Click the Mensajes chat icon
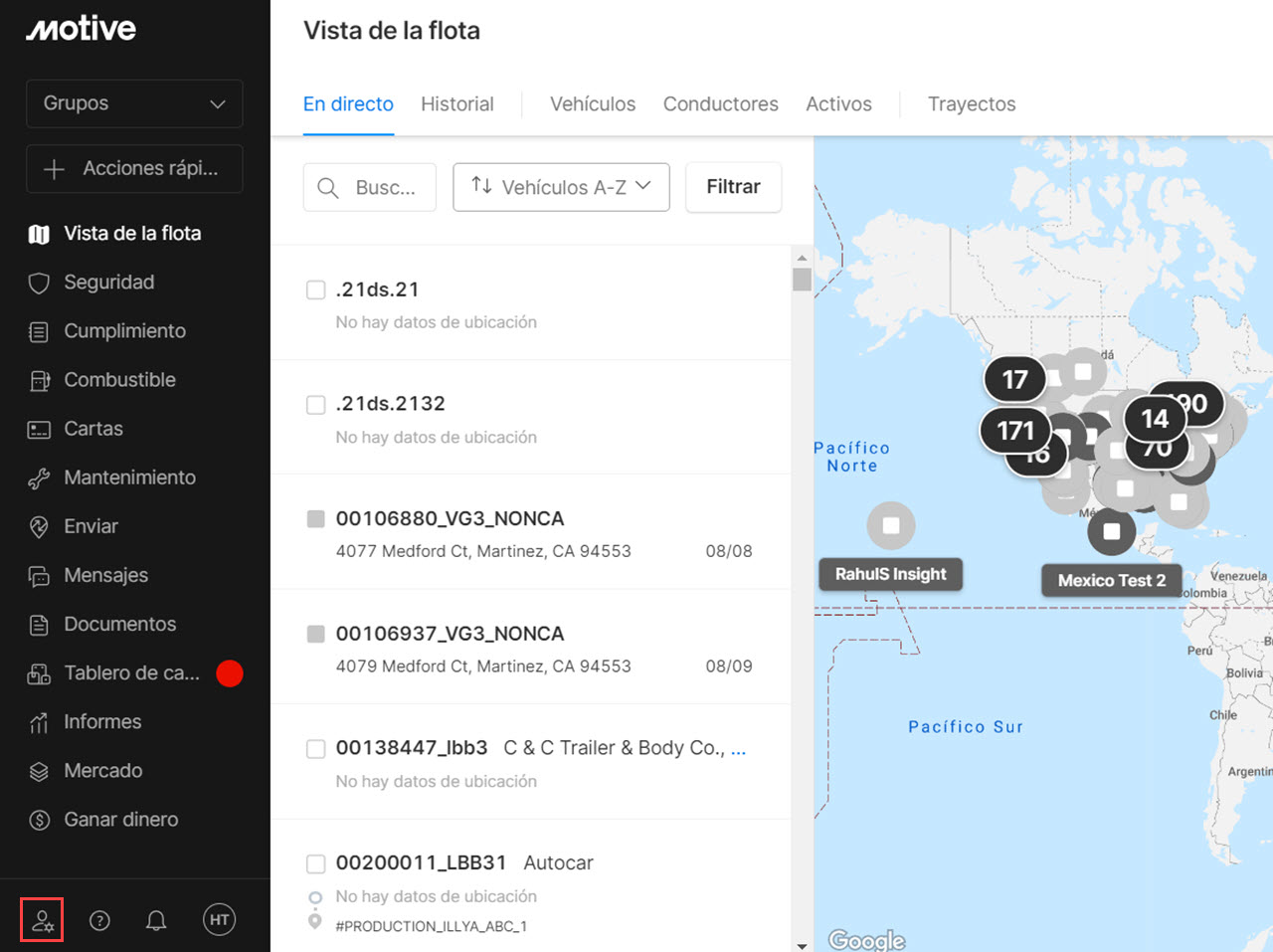Screen dimensions: 1273x952 point(39,575)
